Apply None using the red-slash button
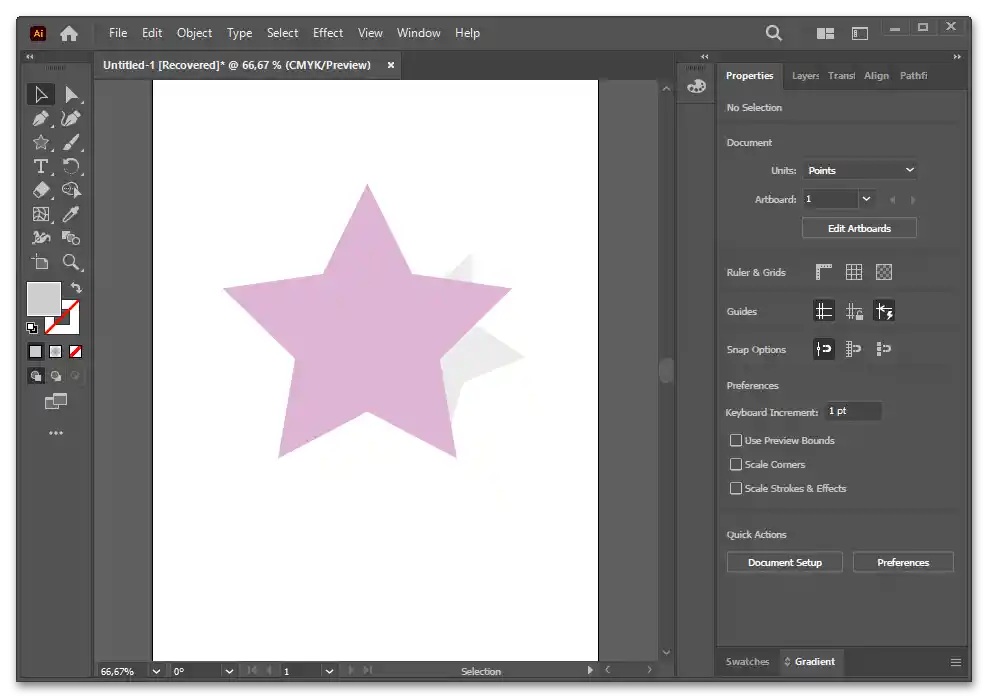 [x=76, y=352]
